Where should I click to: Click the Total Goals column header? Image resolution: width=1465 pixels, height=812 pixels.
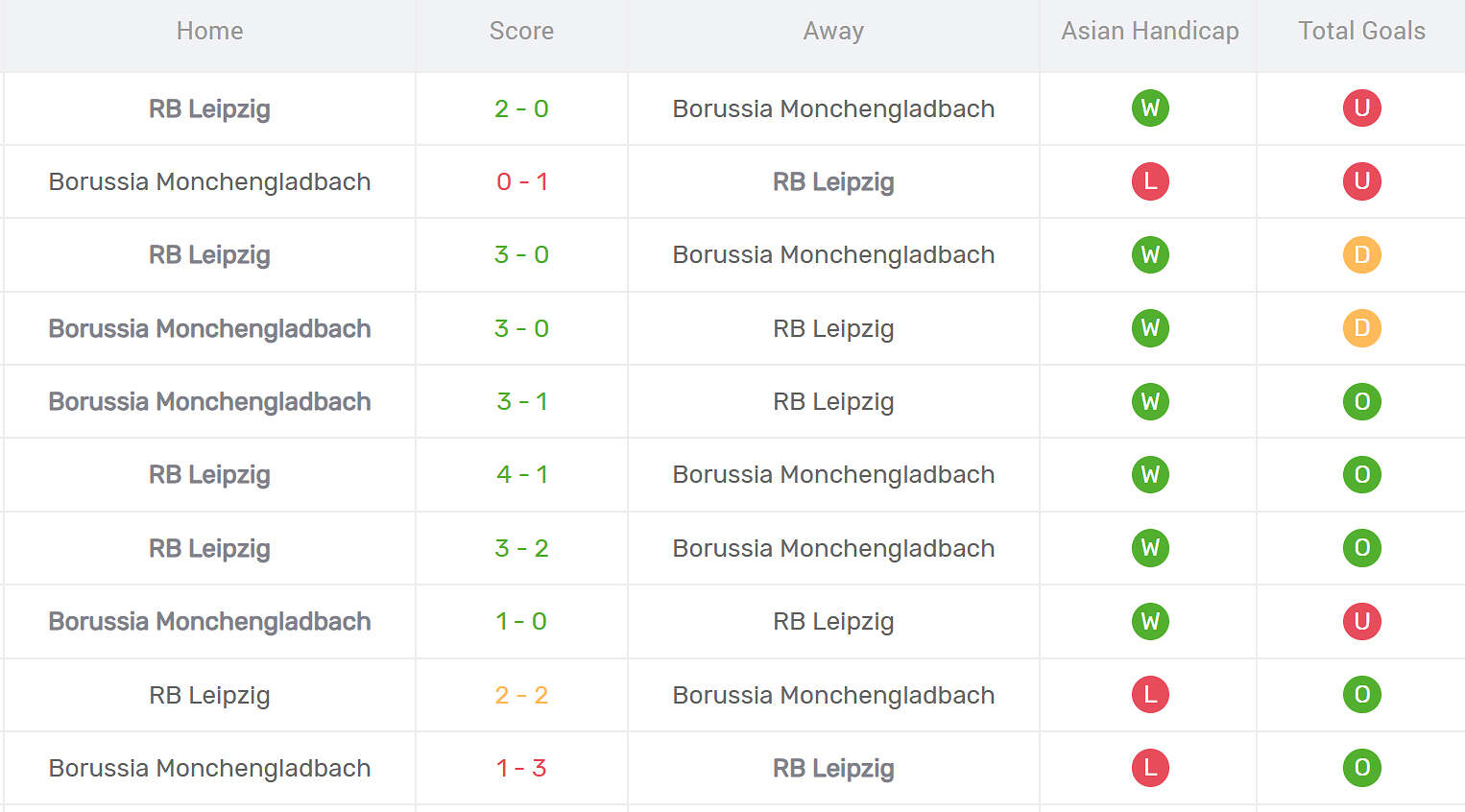pos(1361,32)
